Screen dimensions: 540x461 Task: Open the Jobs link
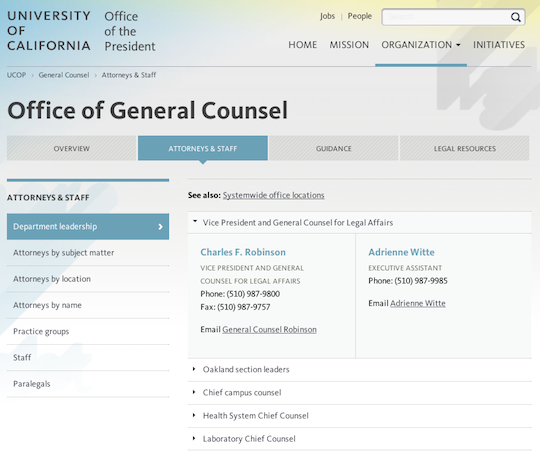click(327, 16)
